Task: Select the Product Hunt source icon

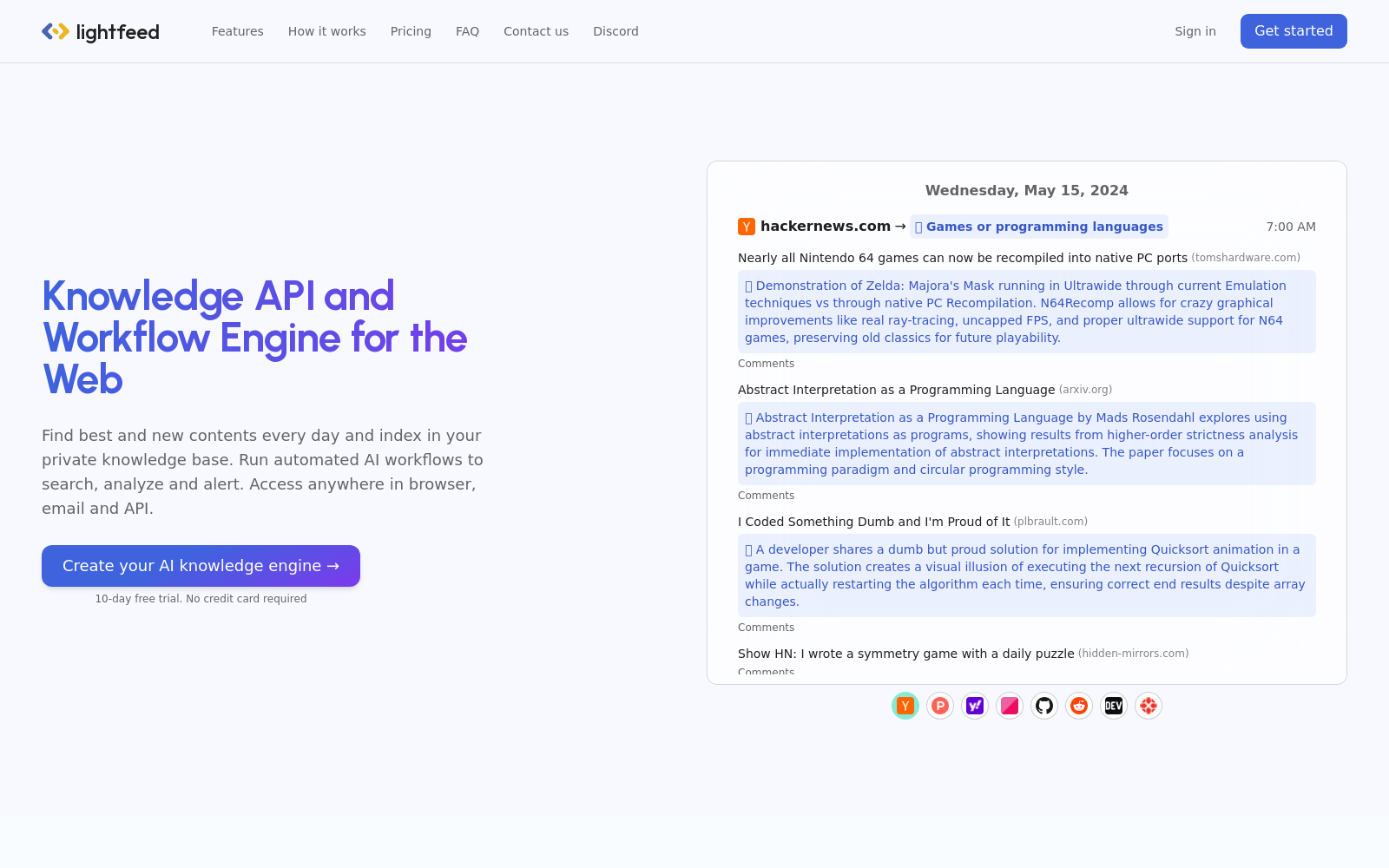Action: coord(939,706)
